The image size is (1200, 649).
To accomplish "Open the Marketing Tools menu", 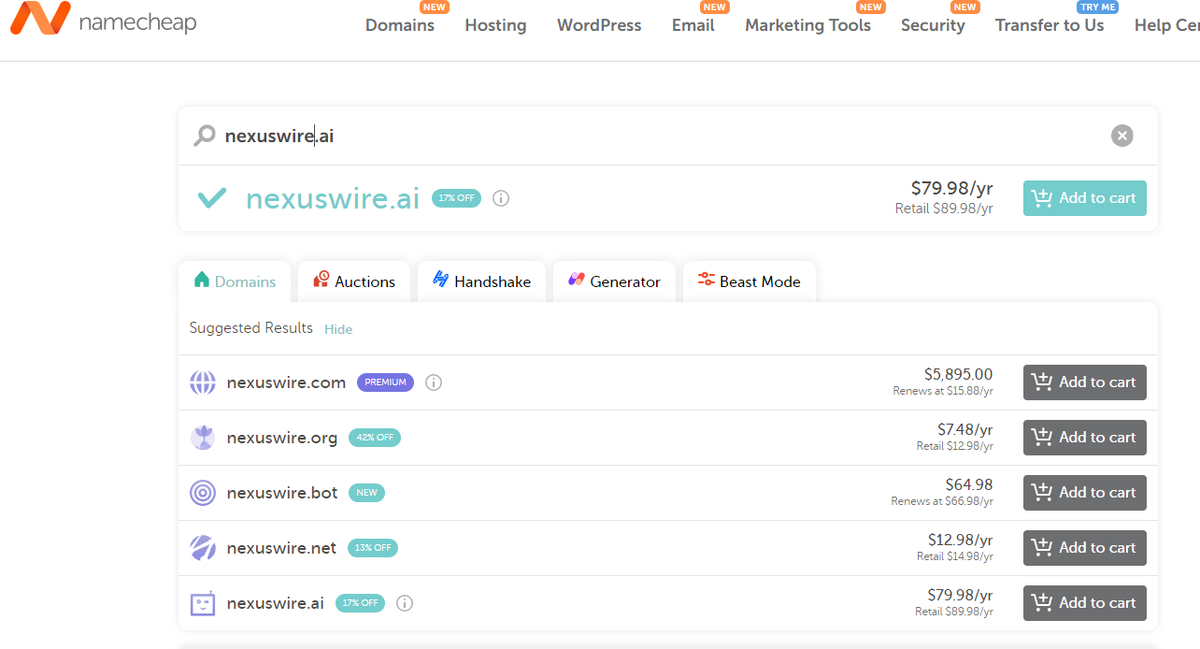I will [808, 25].
